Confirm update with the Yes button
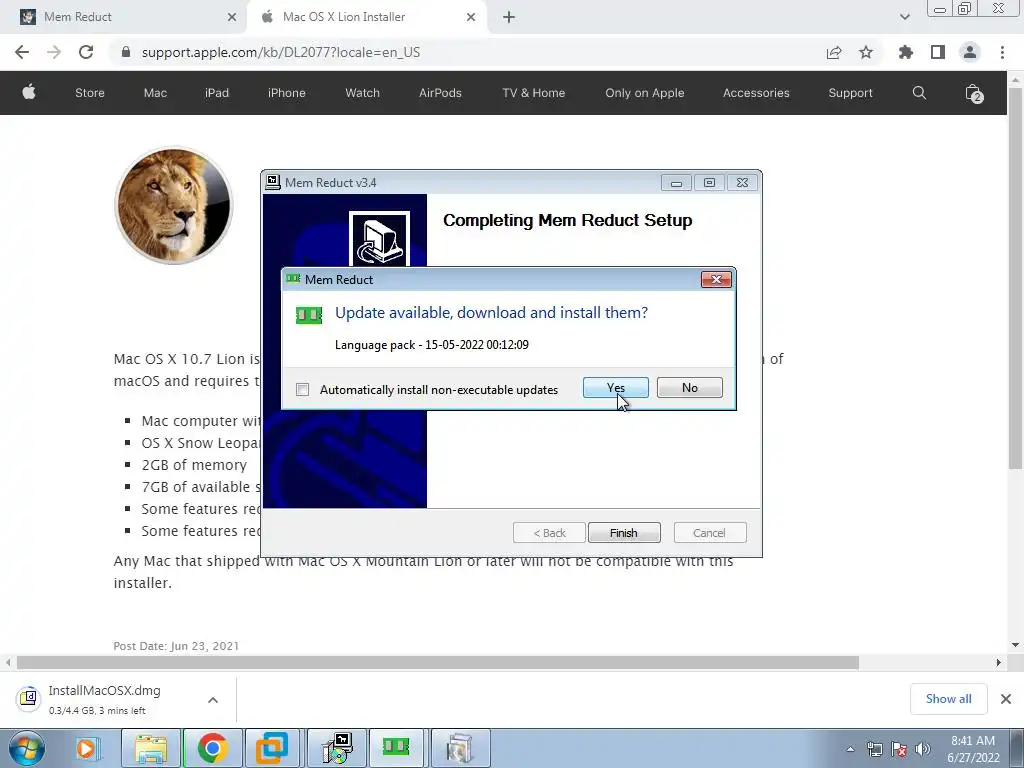 [x=615, y=388]
